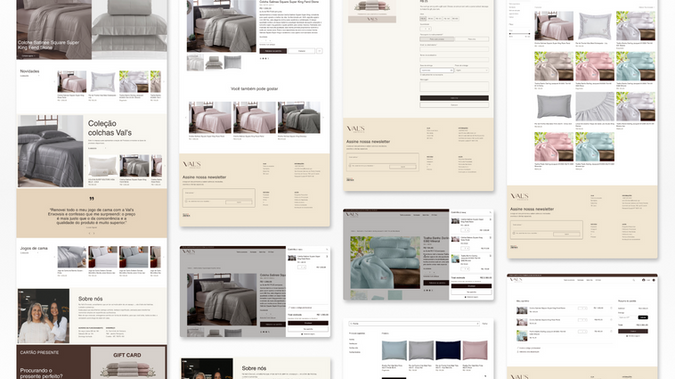Close the cart drawer over the blue towel page
The width and height of the screenshot is (675, 379).
coord(490,212)
